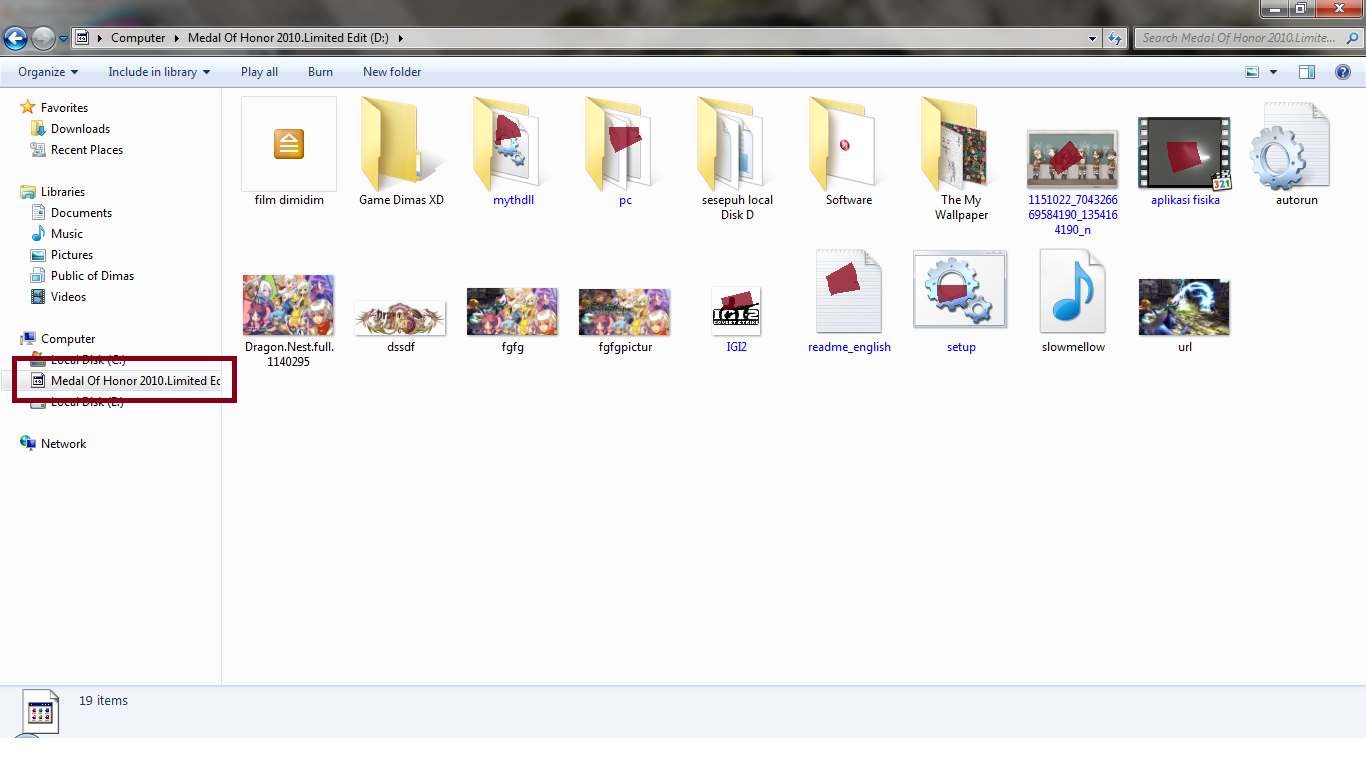Open the Pictures library
Image resolution: width=1366 pixels, height=769 pixels.
click(x=72, y=255)
